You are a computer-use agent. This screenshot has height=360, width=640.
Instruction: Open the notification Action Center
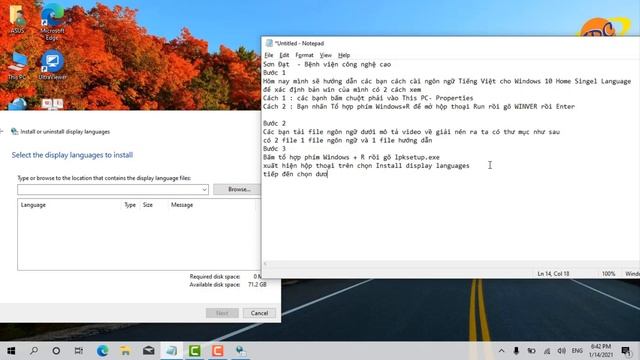(626, 351)
